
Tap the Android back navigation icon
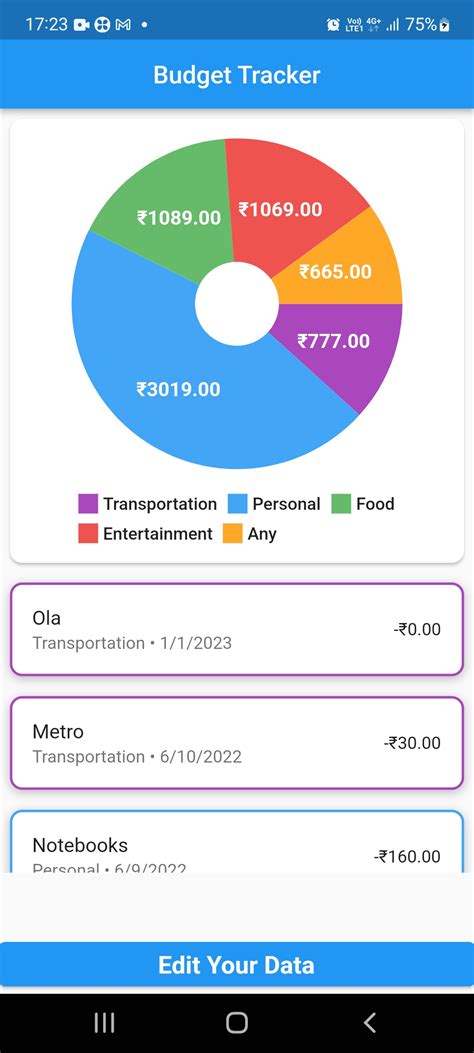[x=369, y=1022]
